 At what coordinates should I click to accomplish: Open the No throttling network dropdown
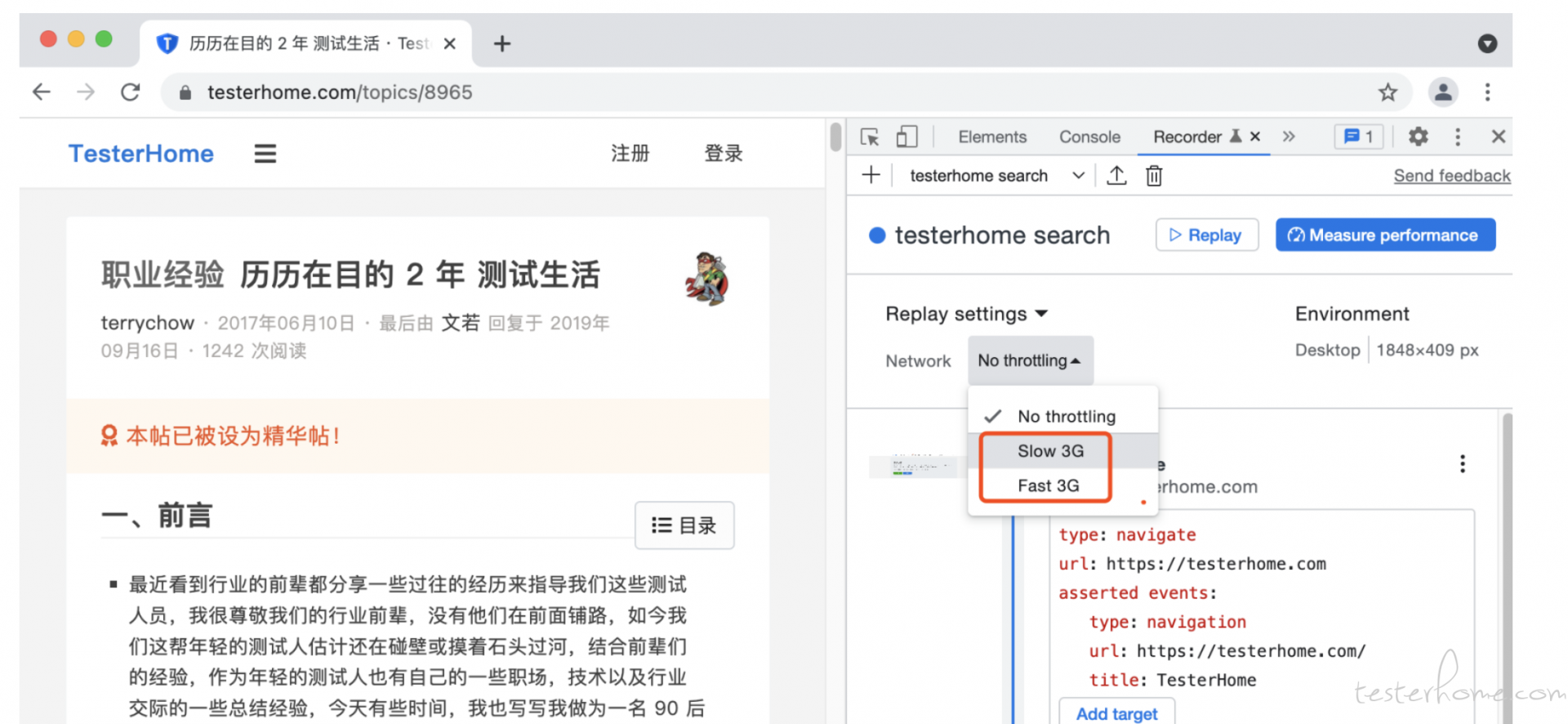tap(1031, 360)
